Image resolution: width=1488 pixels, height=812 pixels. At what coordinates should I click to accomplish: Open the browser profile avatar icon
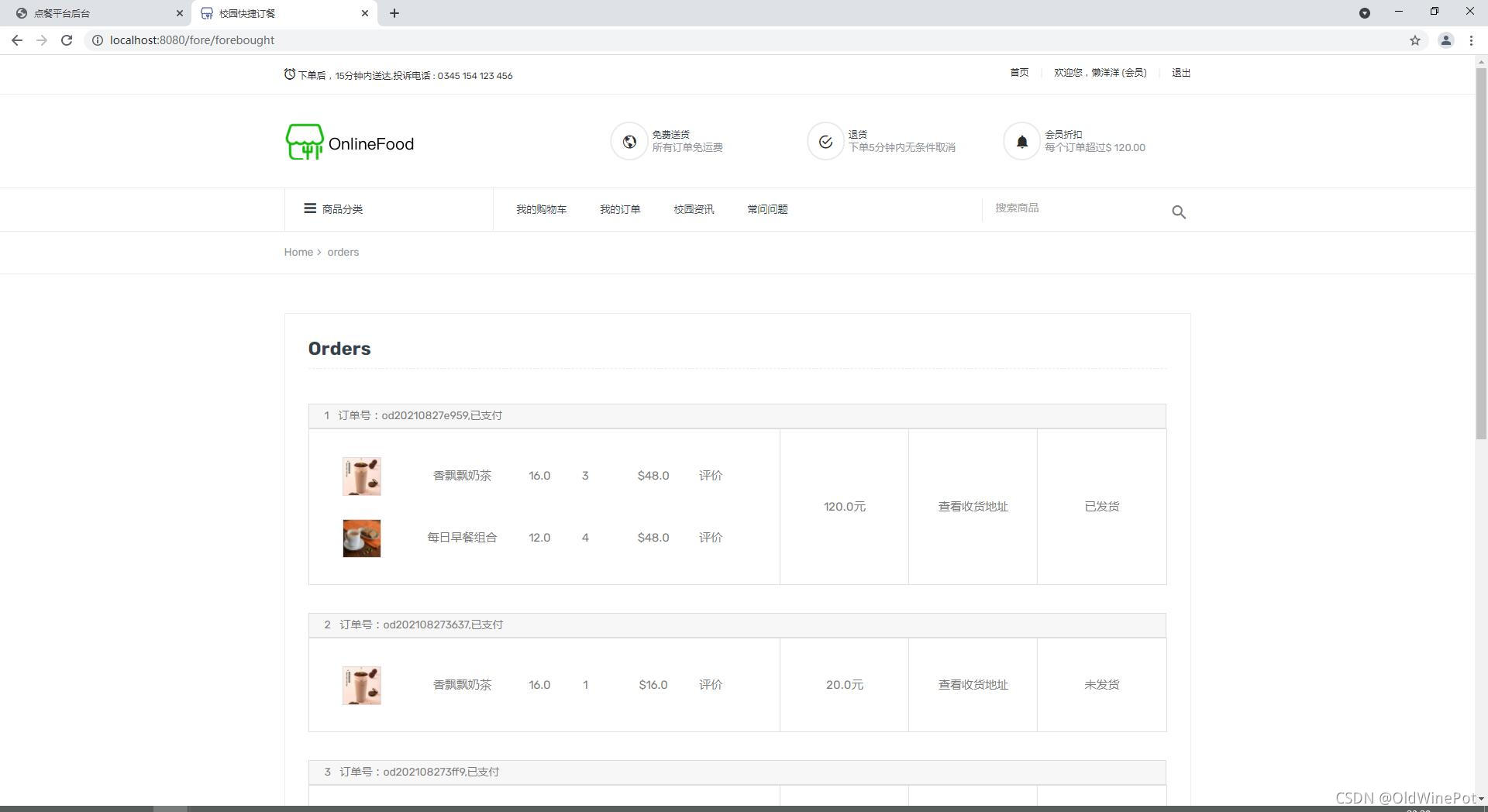tap(1445, 40)
